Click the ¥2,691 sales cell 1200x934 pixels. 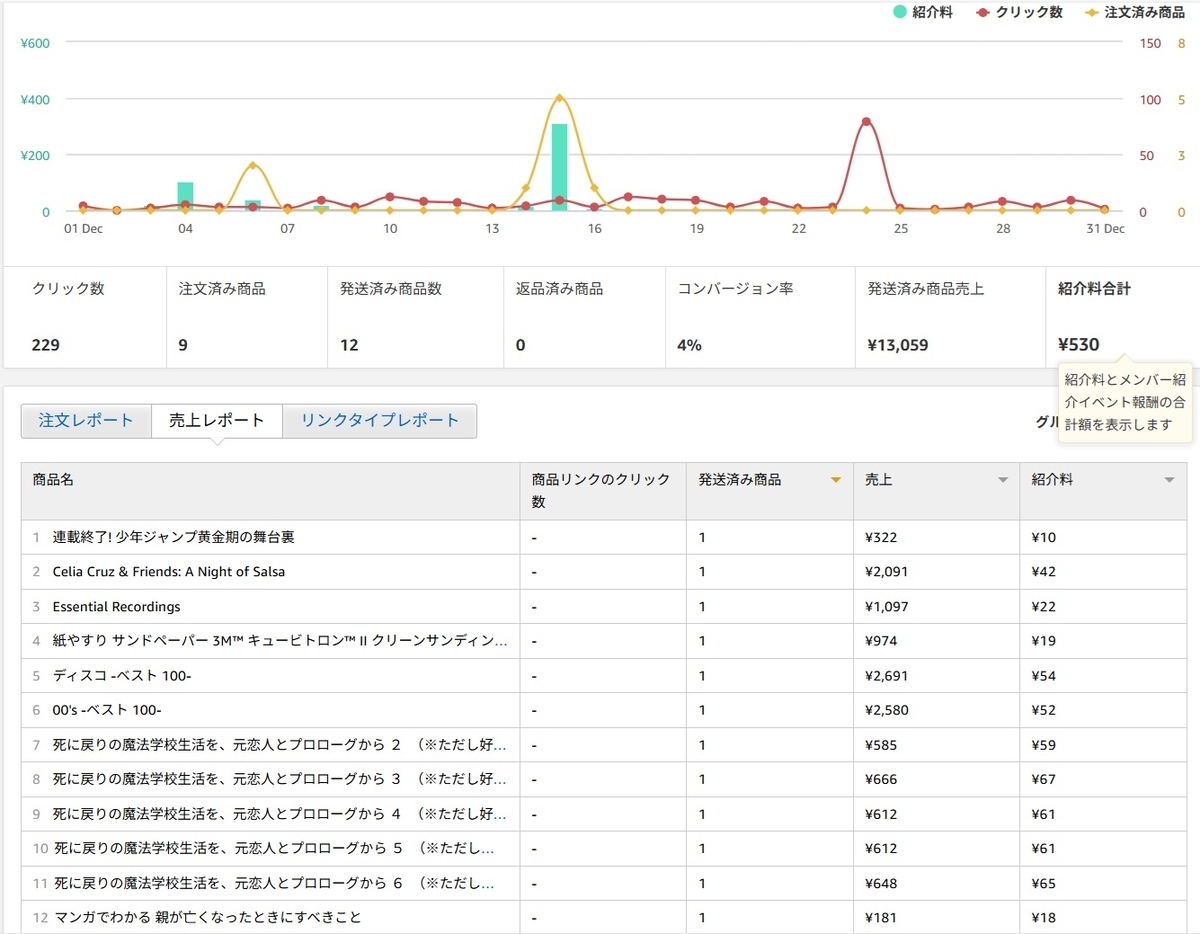click(x=936, y=676)
